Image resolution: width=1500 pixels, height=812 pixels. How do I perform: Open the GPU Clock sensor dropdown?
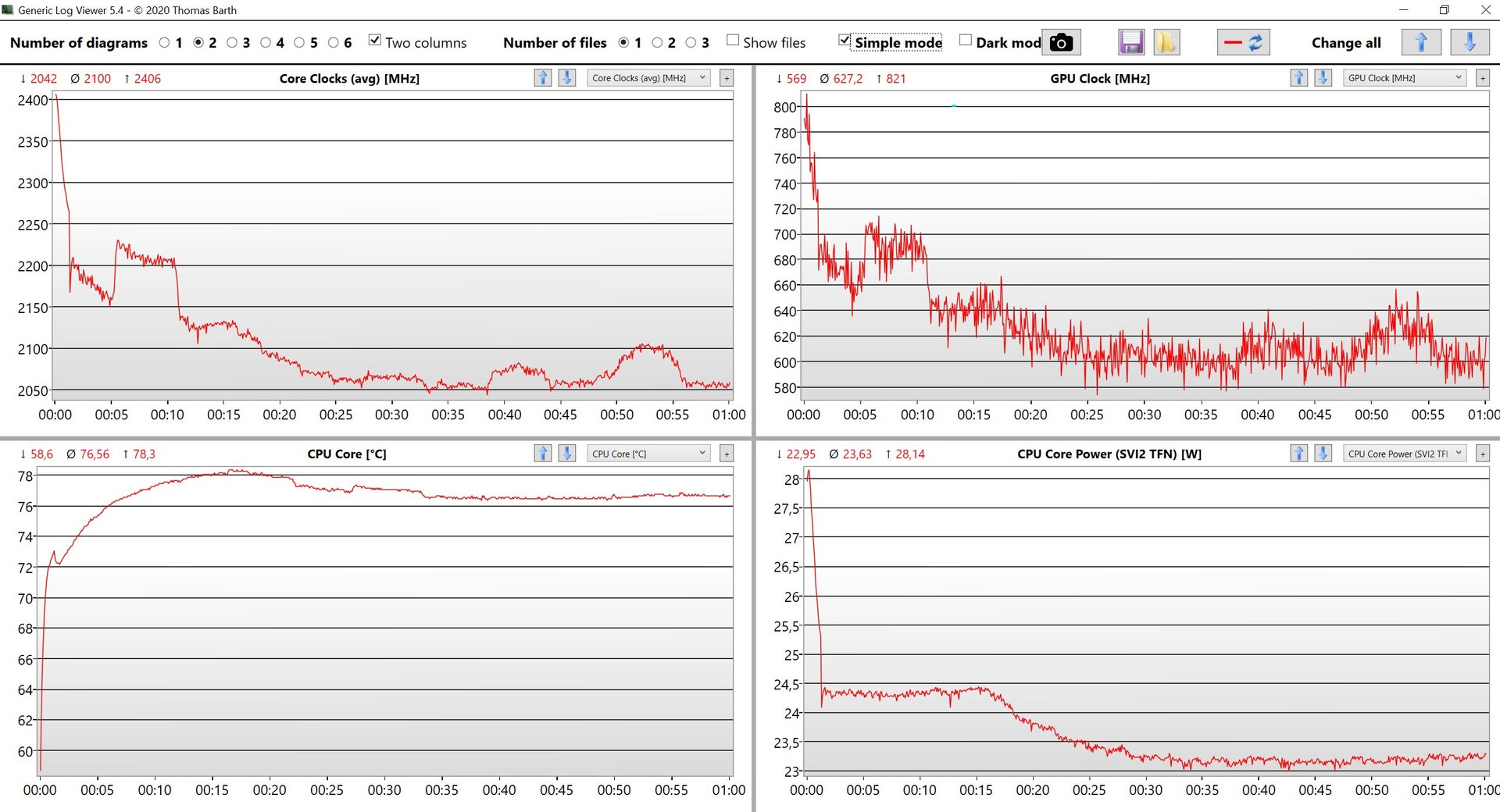pyautogui.click(x=1404, y=78)
